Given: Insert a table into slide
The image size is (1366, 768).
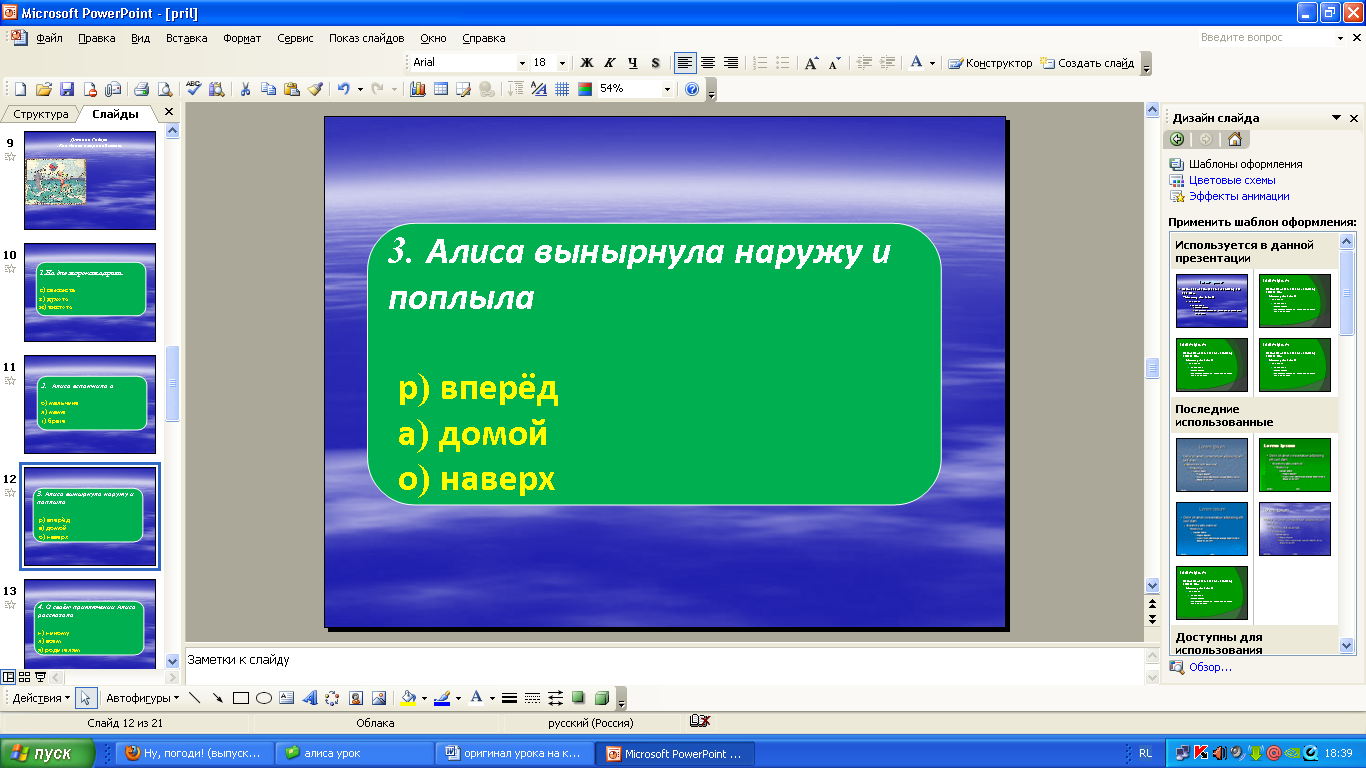Looking at the screenshot, I should (440, 89).
